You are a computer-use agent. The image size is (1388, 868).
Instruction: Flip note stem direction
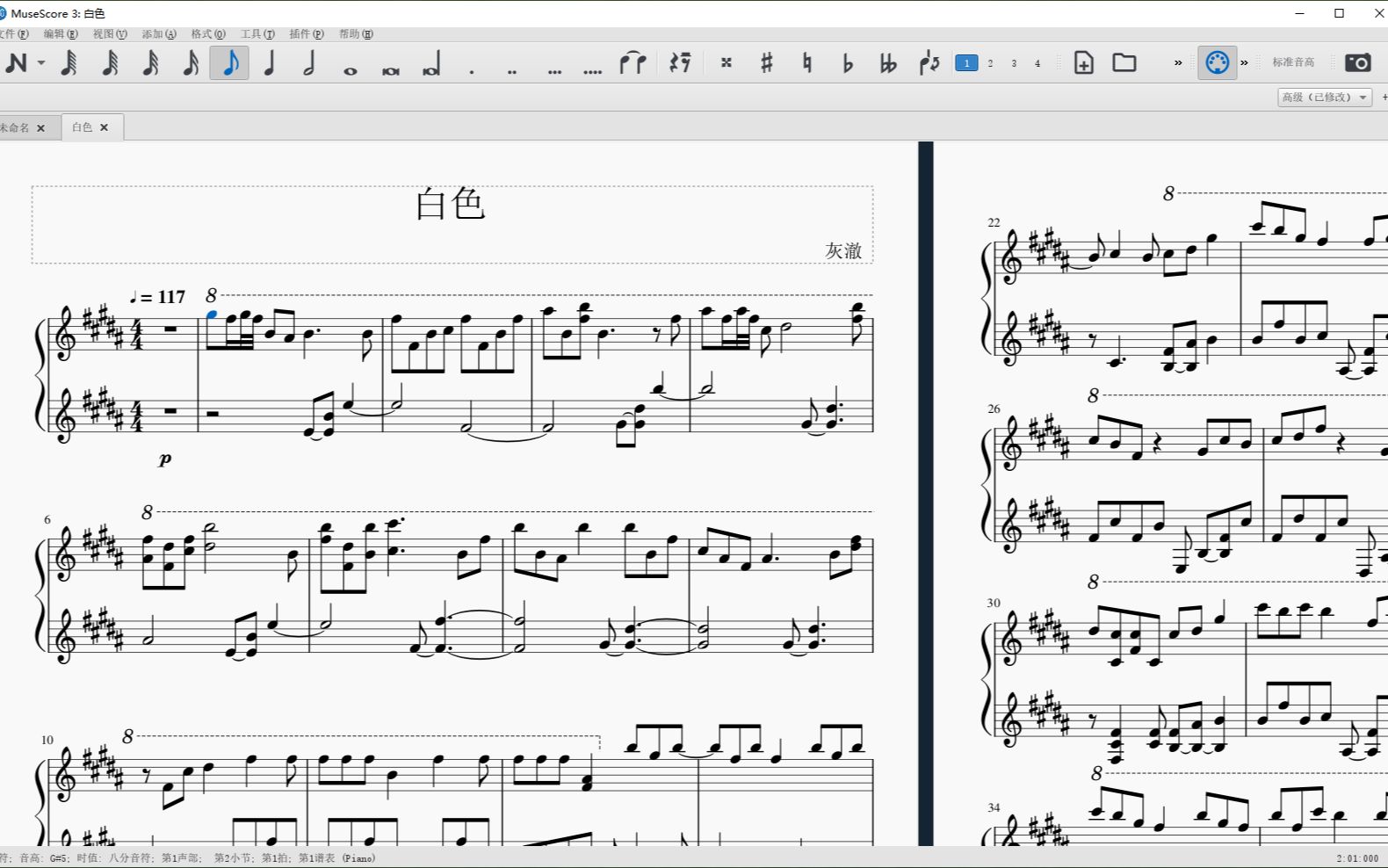pyautogui.click(x=929, y=63)
